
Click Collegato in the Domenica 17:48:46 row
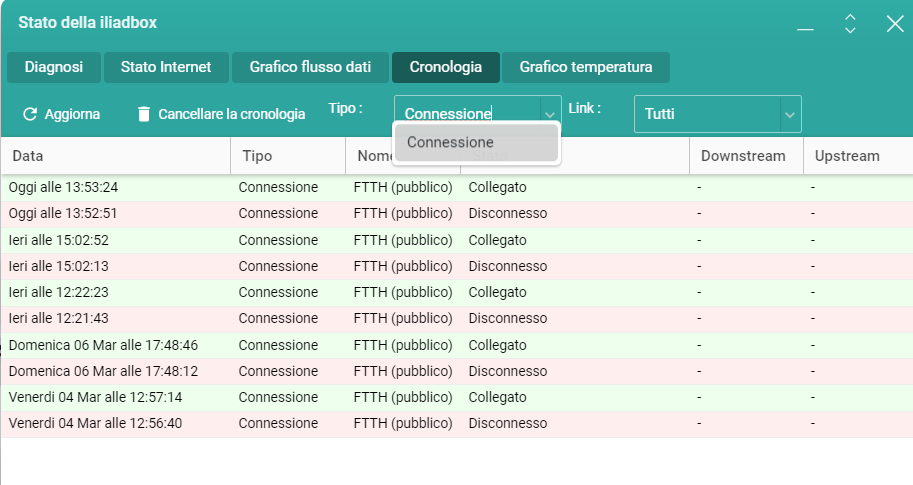[x=497, y=345]
